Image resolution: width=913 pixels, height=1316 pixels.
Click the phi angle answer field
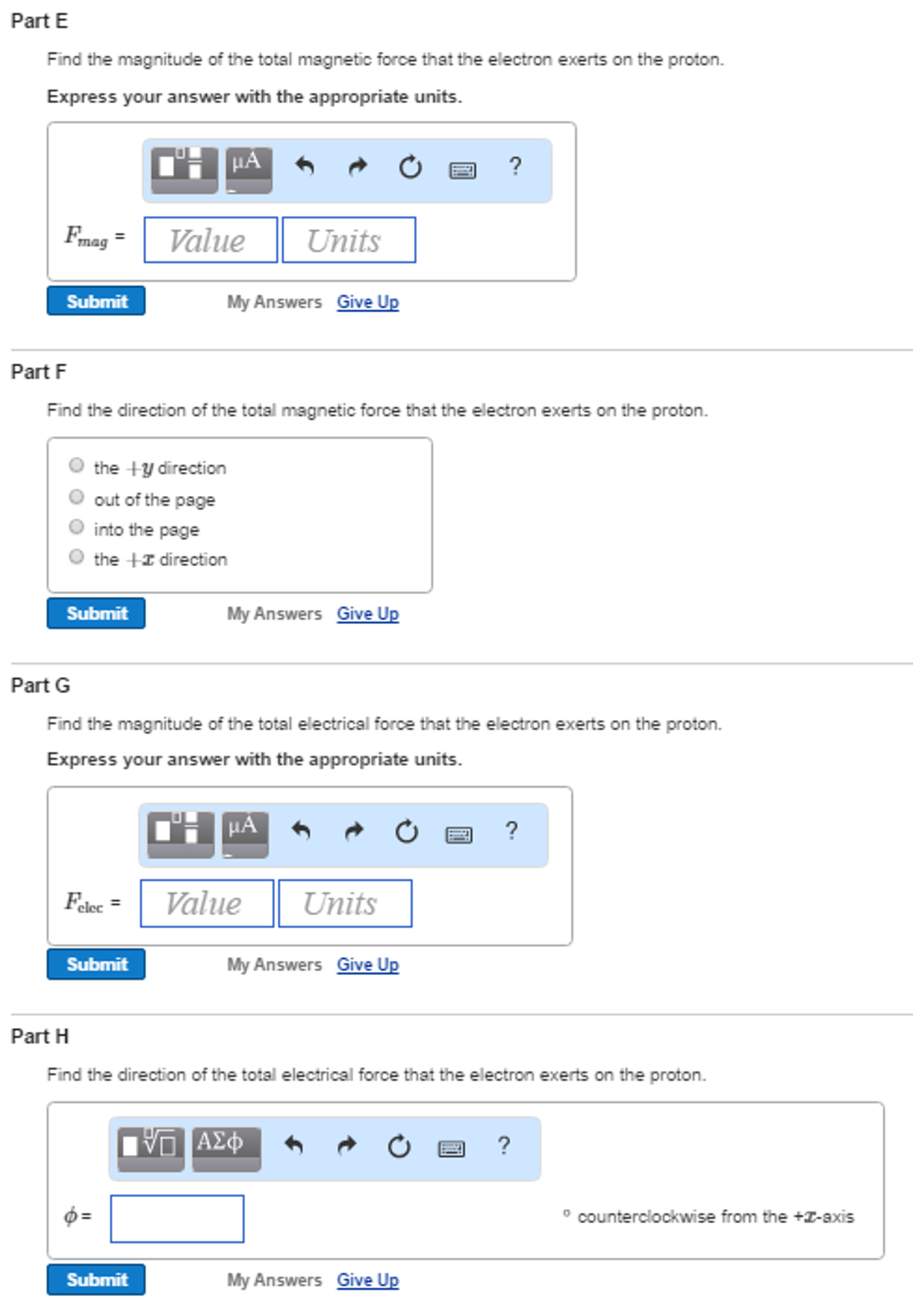pos(177,1218)
